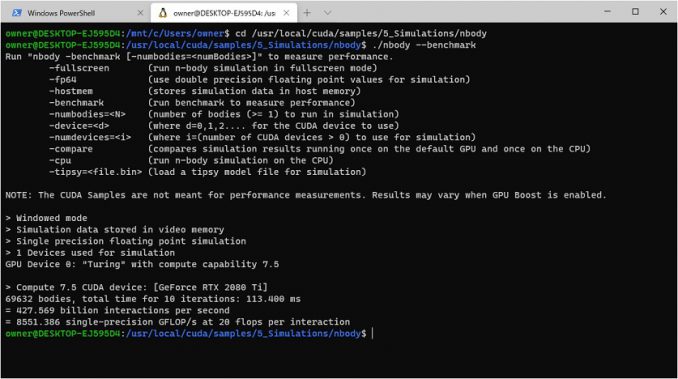Screen dimensions: 678x379
Task: Click the ./nbody --benchmark command text
Action: (424, 45)
